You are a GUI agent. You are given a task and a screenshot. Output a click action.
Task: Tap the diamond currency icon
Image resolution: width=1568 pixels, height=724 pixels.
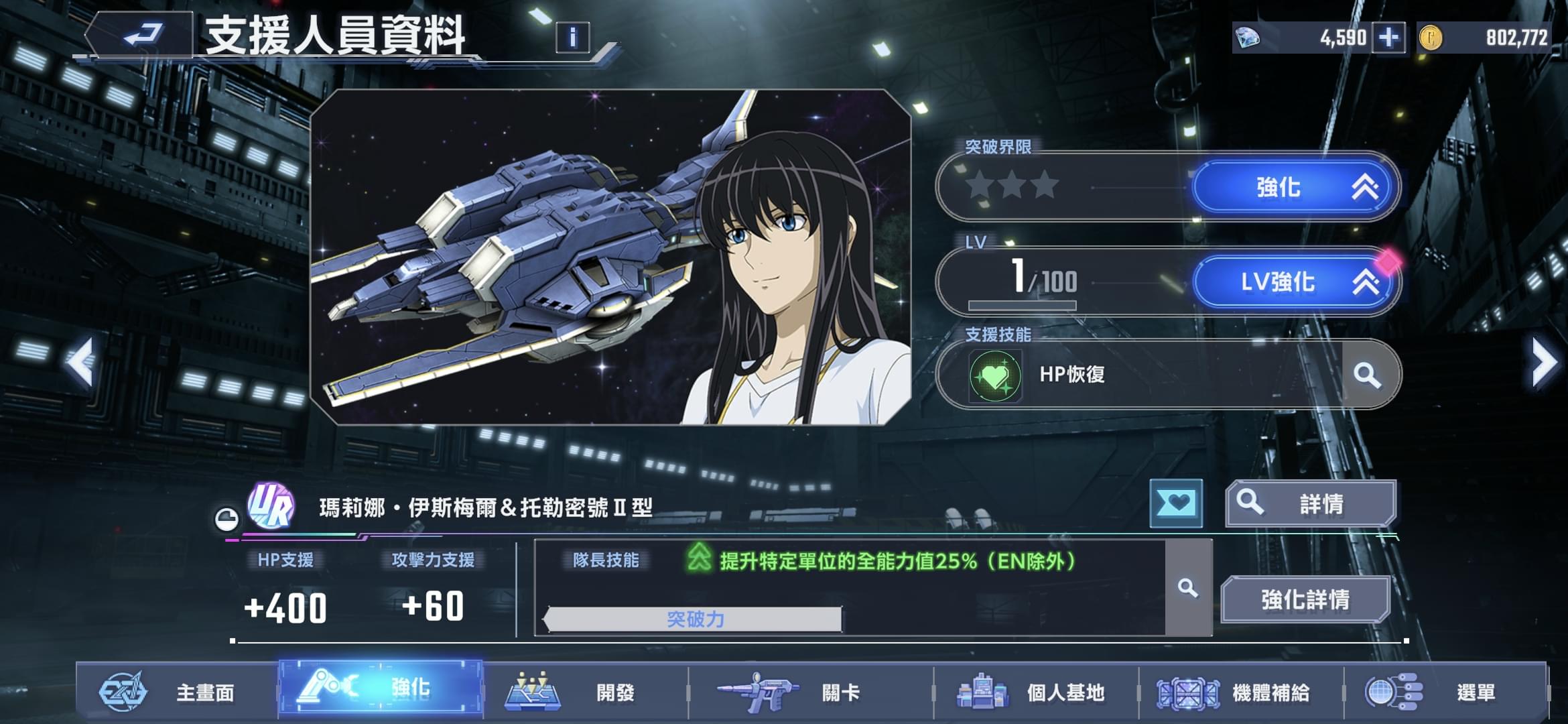(1248, 38)
